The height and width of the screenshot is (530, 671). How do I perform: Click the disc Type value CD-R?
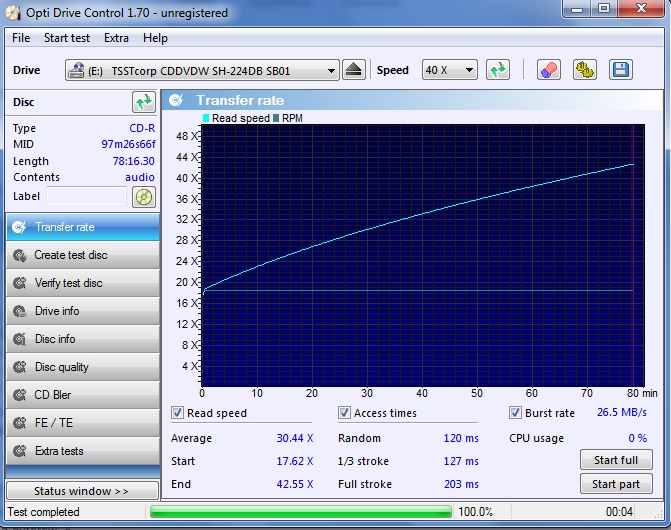click(x=142, y=128)
